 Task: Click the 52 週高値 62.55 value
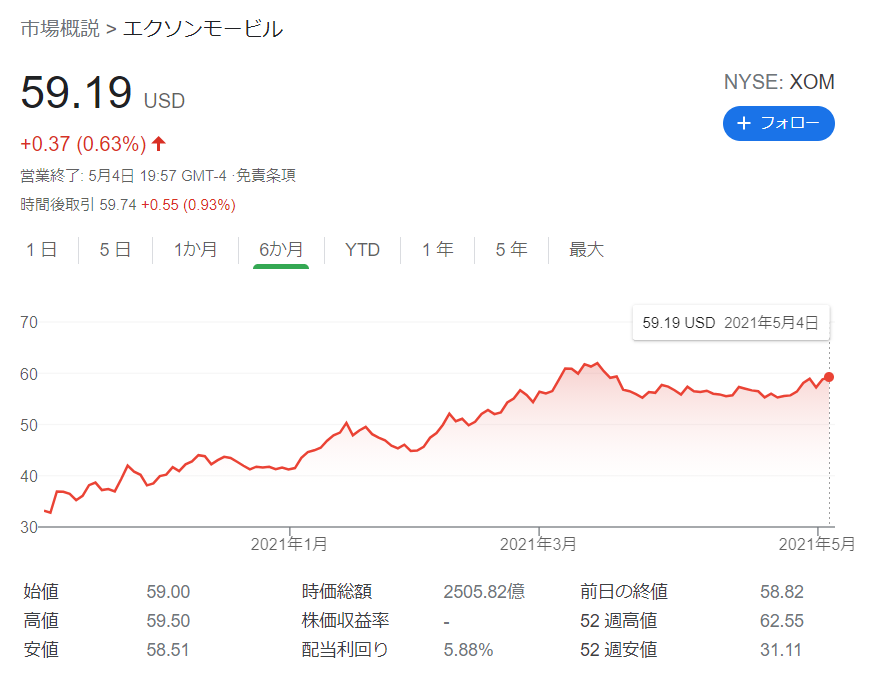781,621
